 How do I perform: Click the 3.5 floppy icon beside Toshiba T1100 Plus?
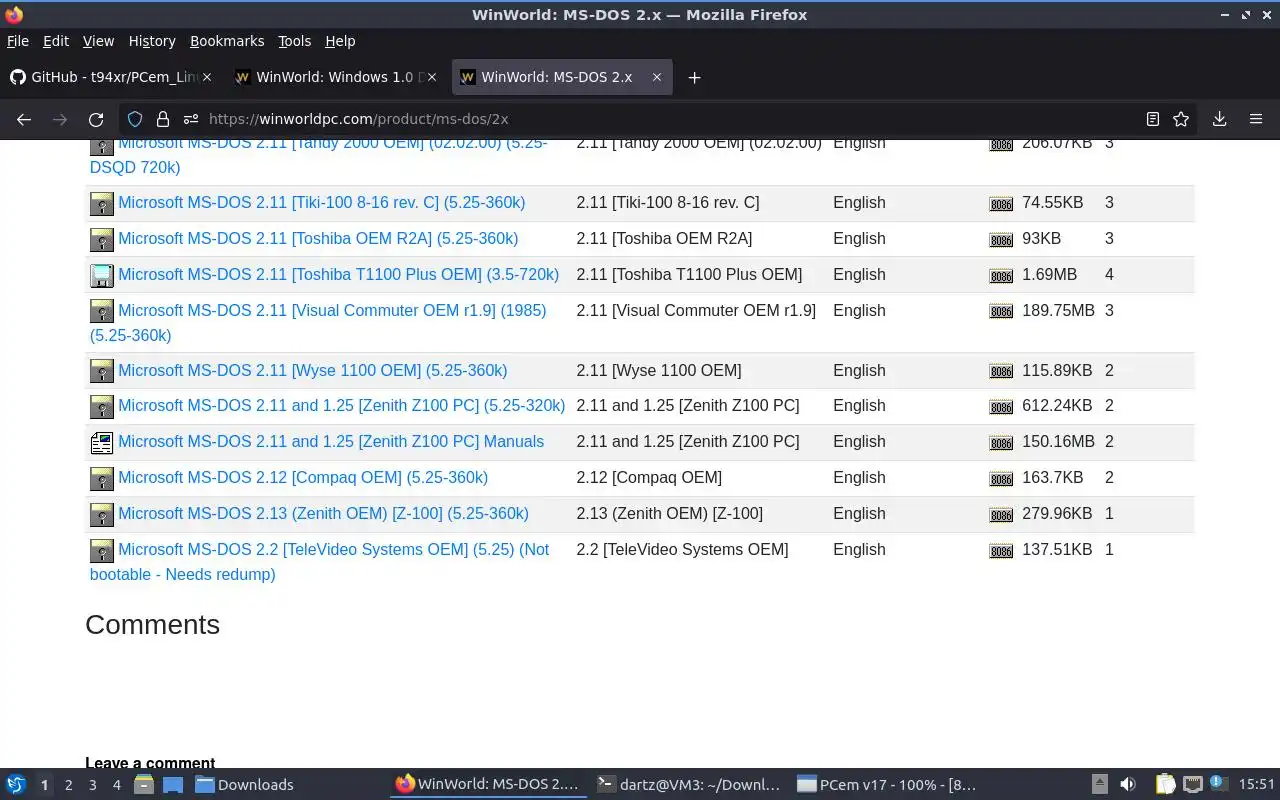[102, 276]
